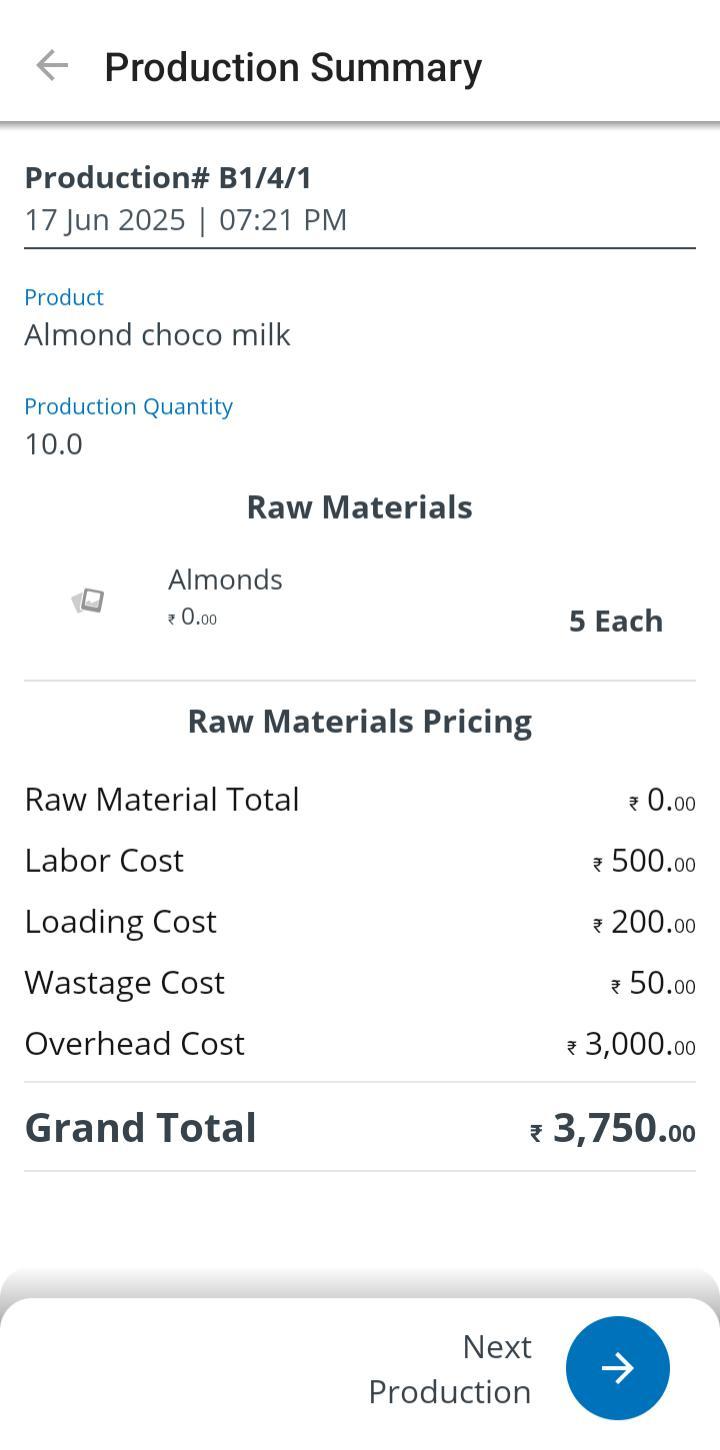The width and height of the screenshot is (720, 1450).
Task: Tap the 17 Jun 2025 date line
Action: [x=186, y=220]
